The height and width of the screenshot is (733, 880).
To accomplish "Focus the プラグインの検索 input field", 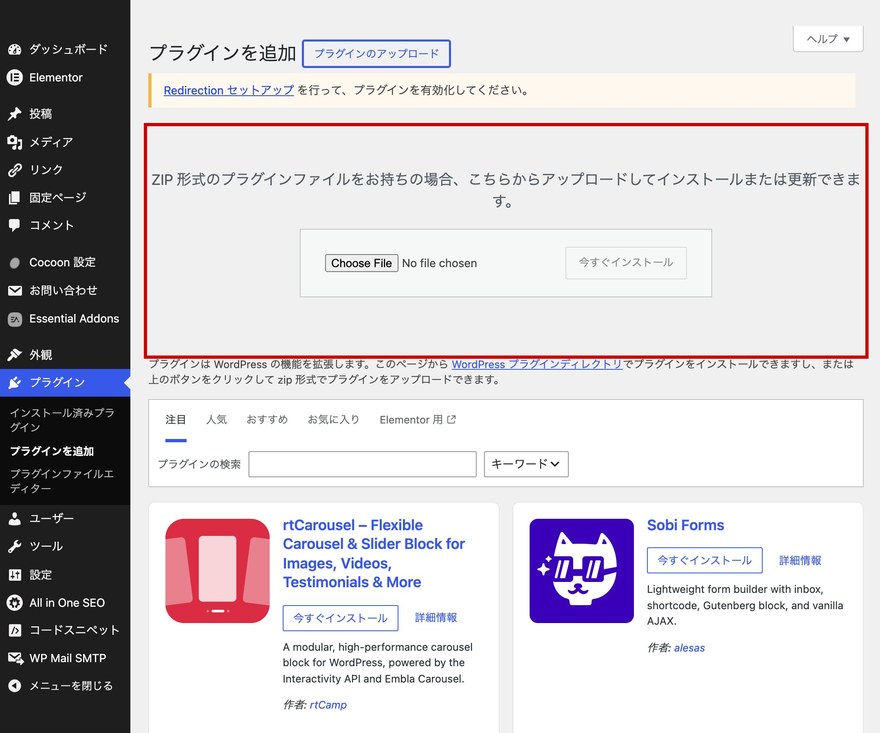I will 363,464.
